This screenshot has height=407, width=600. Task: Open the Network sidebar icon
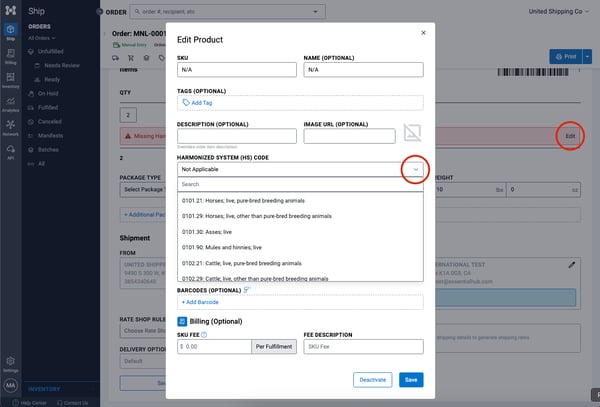[10, 127]
